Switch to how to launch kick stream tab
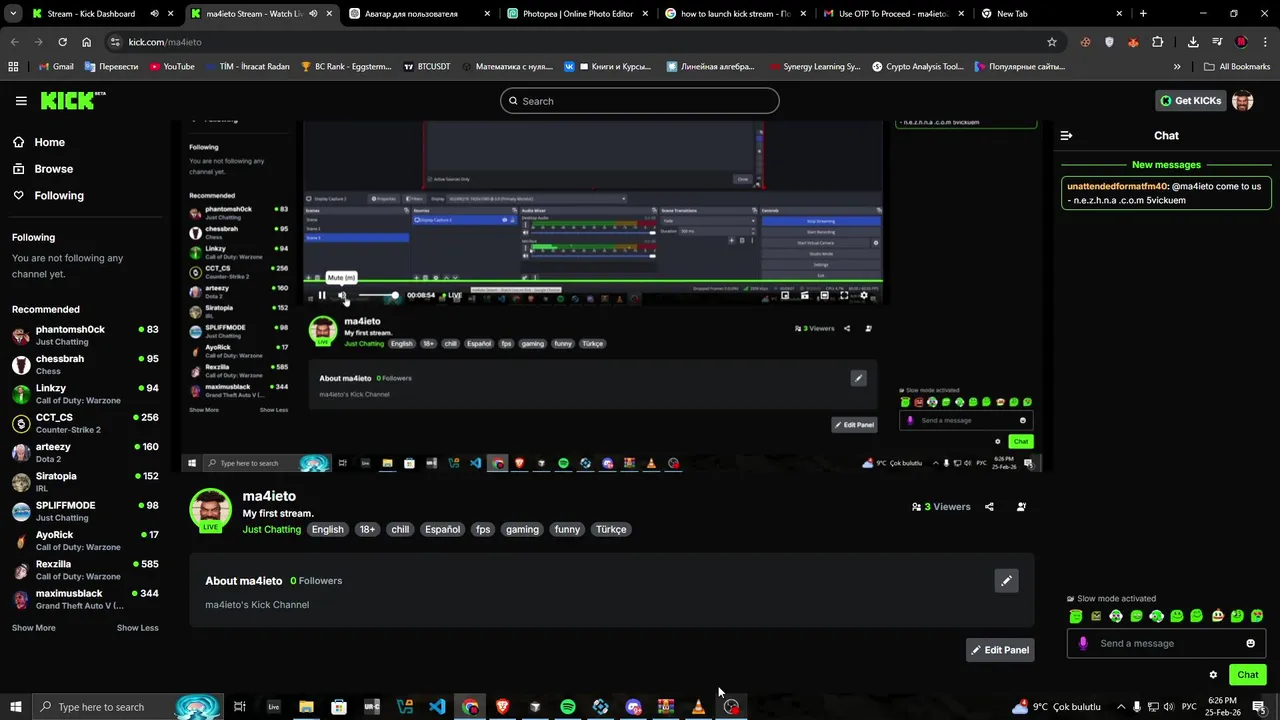Screen dimensions: 1280x720 [737, 14]
